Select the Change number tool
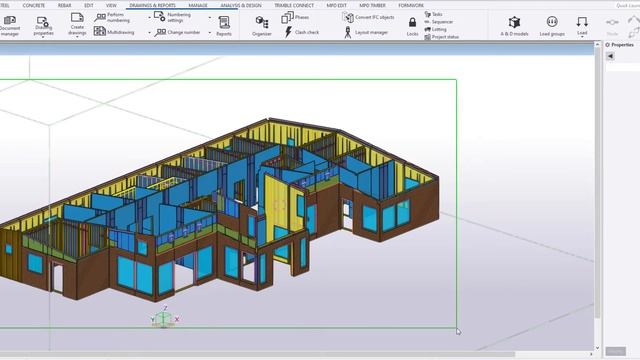The height and width of the screenshot is (360, 640). click(177, 32)
